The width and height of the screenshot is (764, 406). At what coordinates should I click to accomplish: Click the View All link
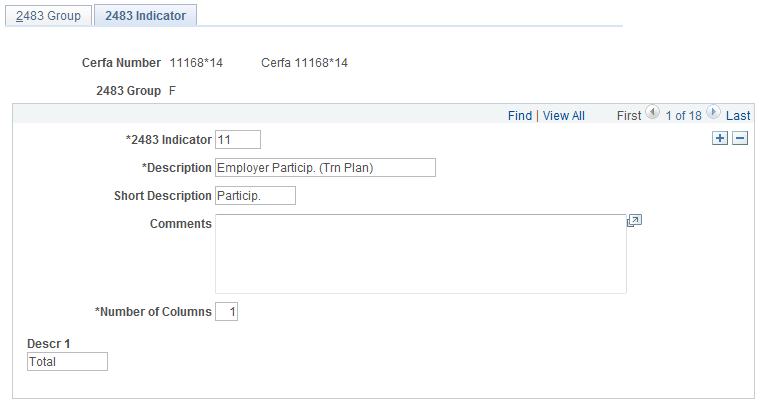(x=564, y=116)
